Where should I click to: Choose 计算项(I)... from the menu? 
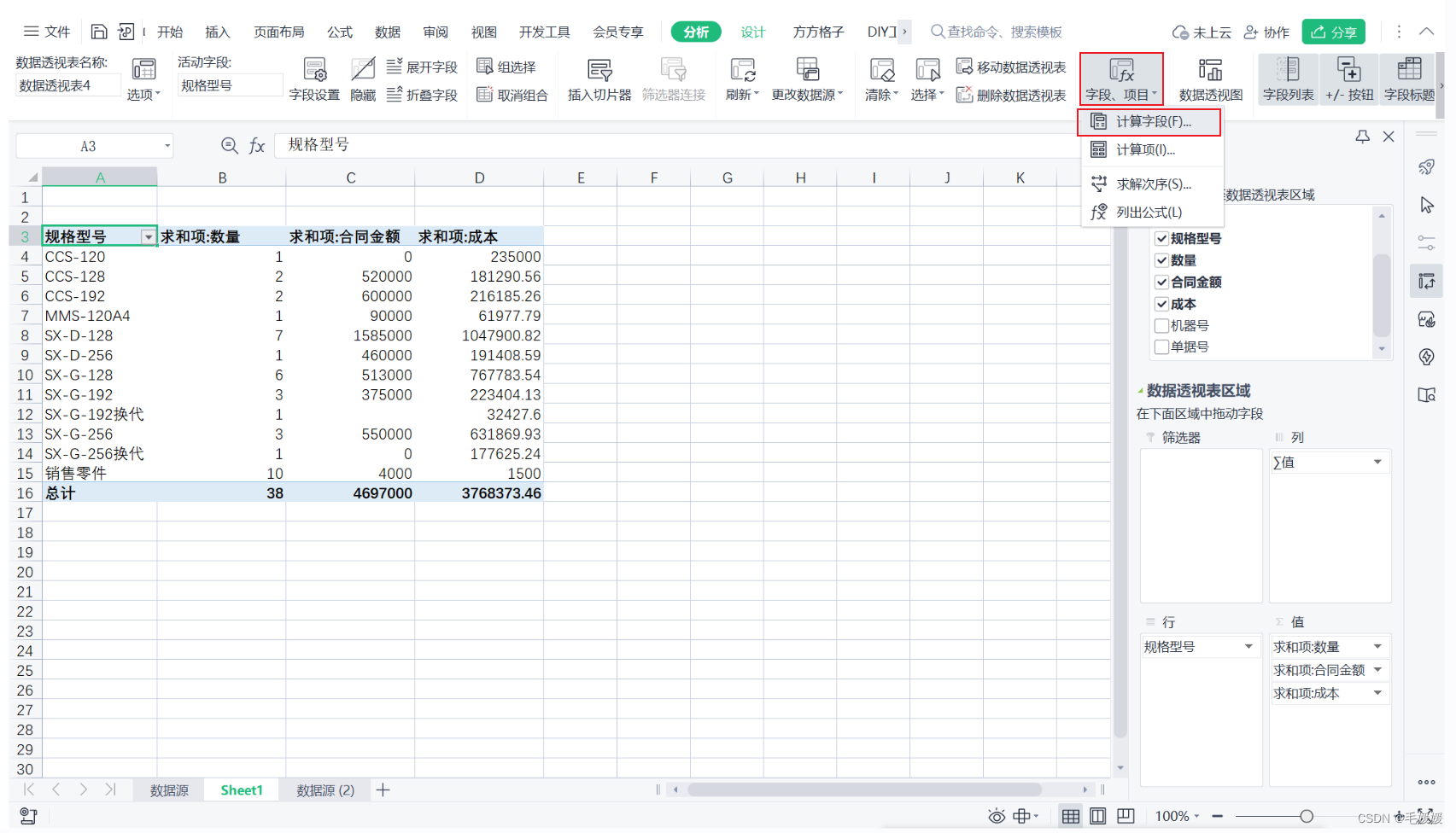pos(1149,150)
